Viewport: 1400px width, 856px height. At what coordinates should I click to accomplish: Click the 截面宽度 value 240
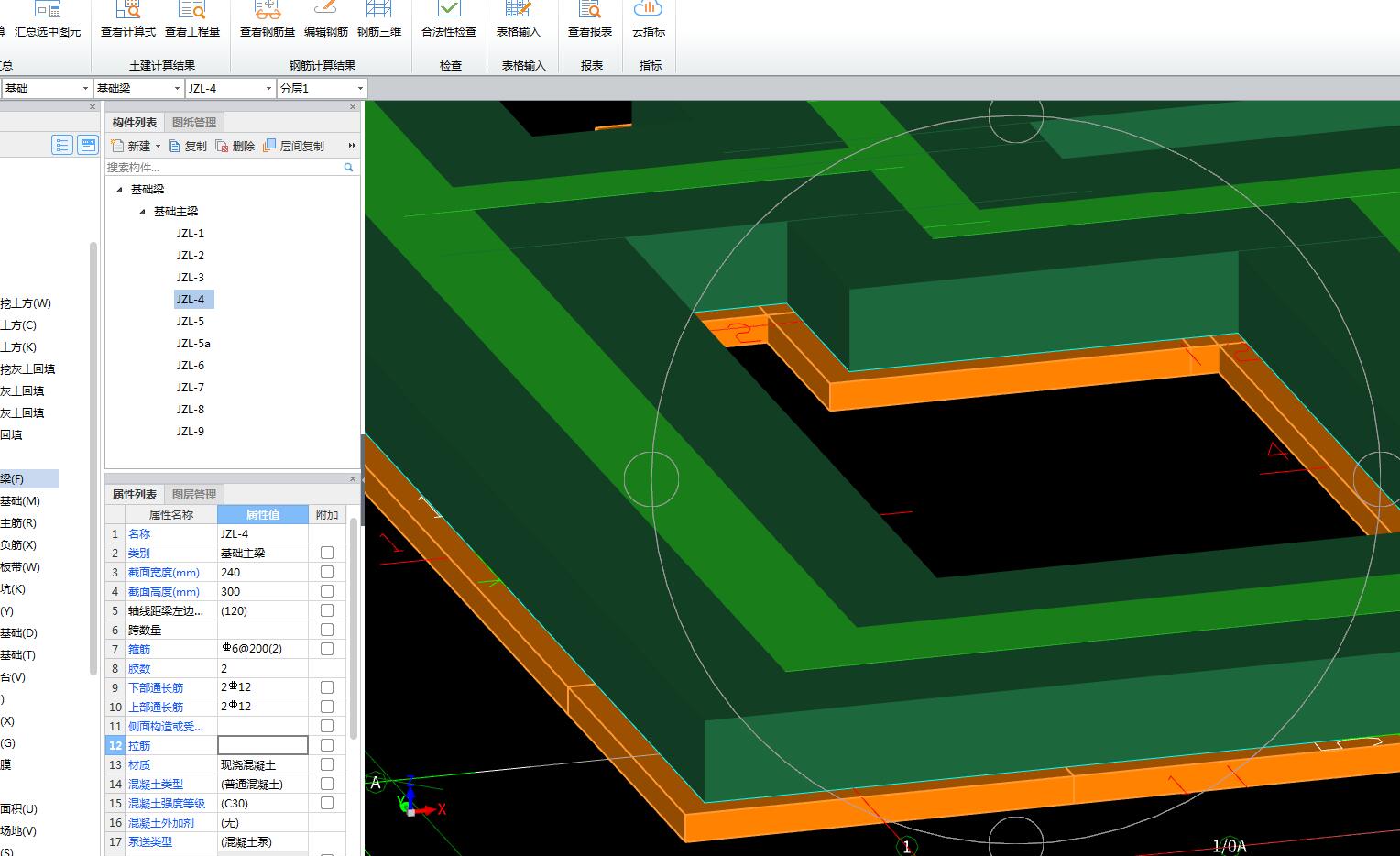263,572
